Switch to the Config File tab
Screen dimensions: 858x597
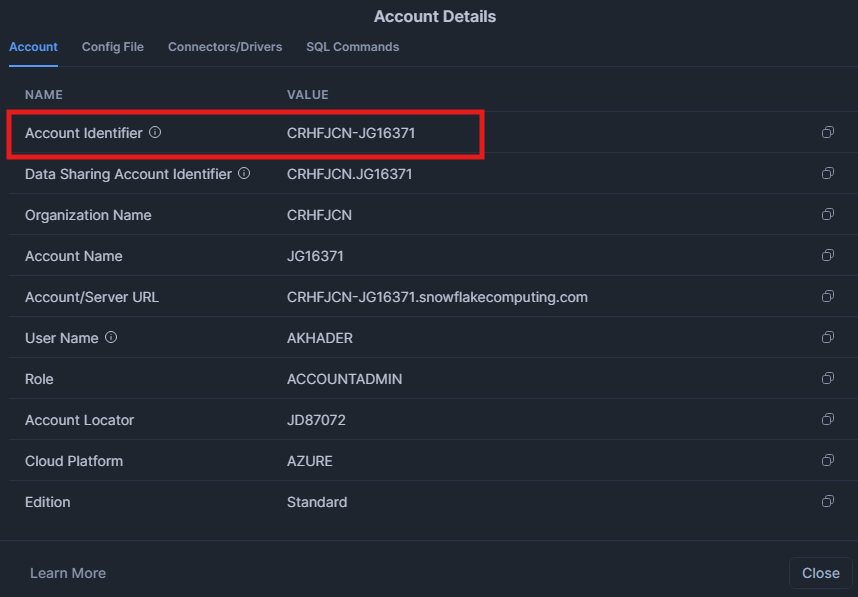click(x=113, y=47)
